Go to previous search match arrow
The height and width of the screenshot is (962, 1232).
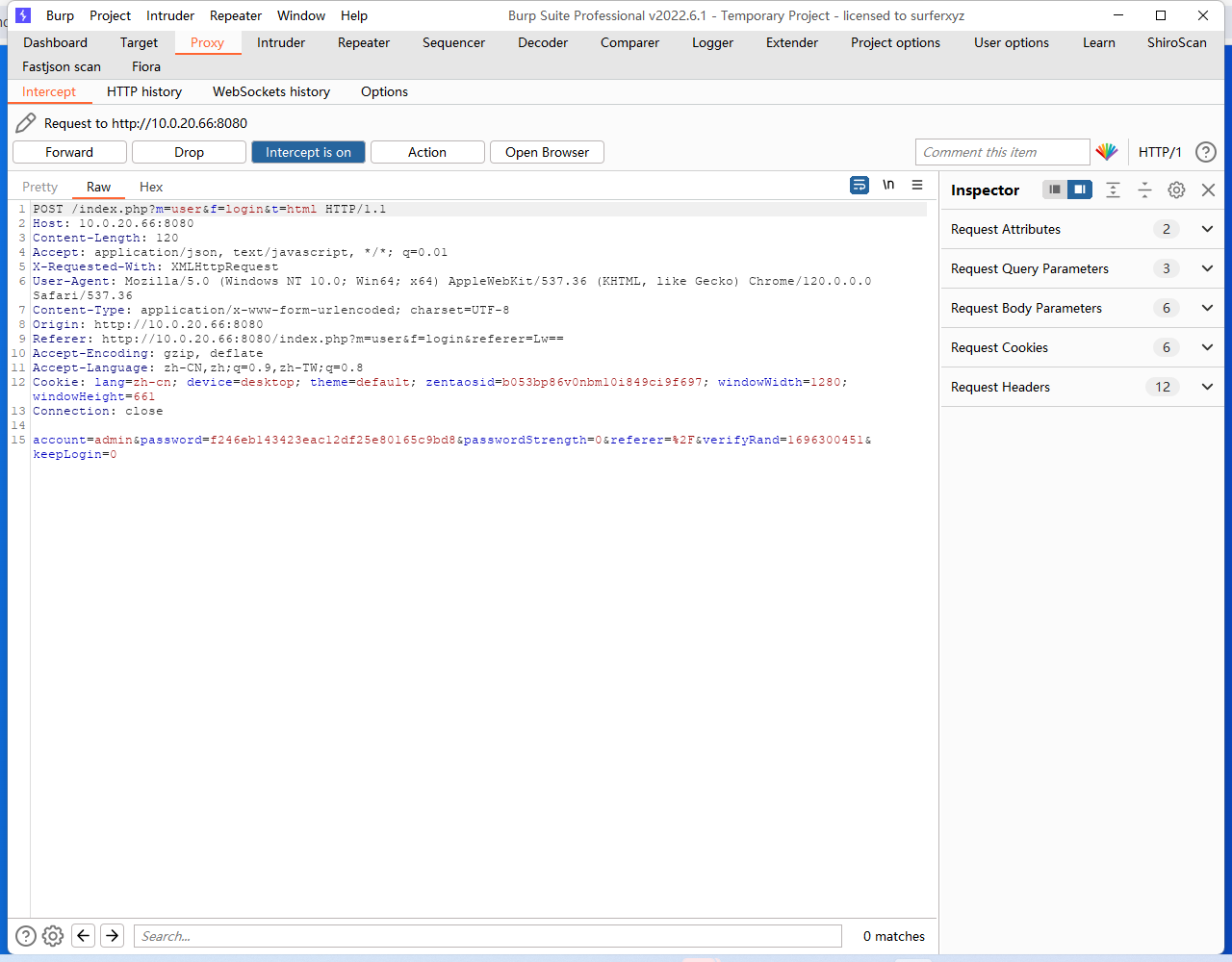[x=84, y=935]
